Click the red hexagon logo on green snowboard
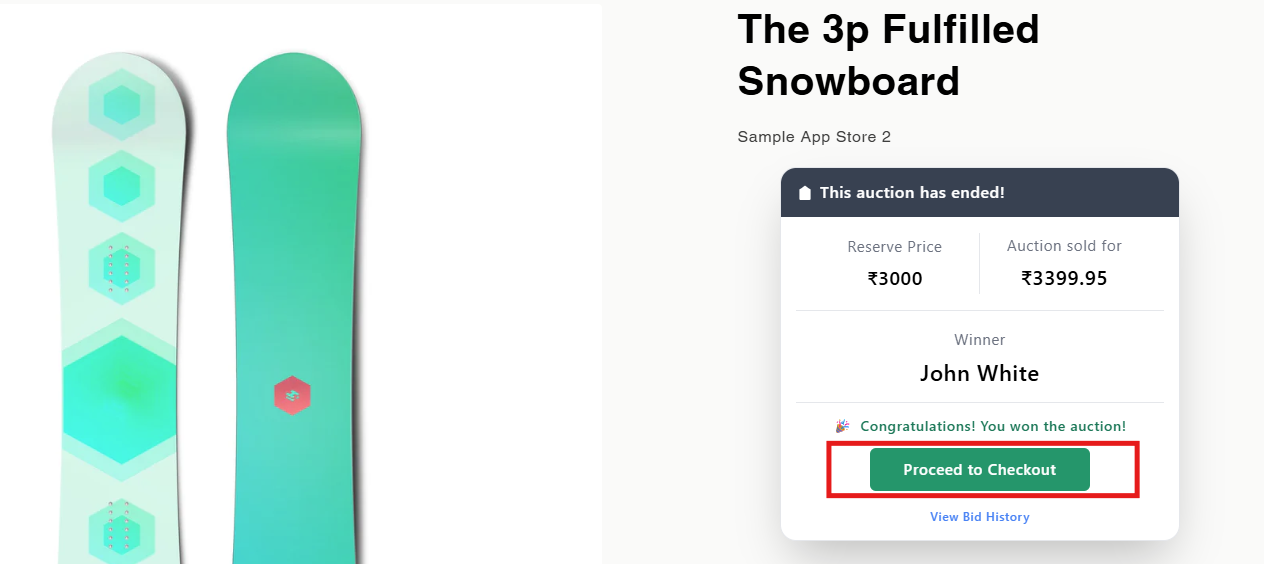Image resolution: width=1264 pixels, height=564 pixels. click(x=292, y=397)
